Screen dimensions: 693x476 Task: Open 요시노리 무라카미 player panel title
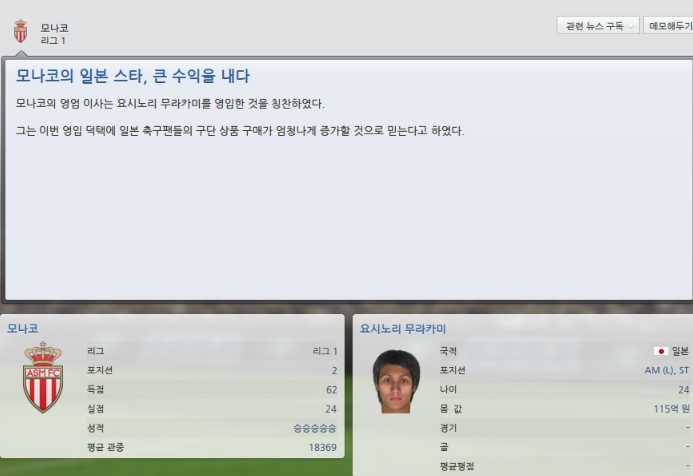403,329
